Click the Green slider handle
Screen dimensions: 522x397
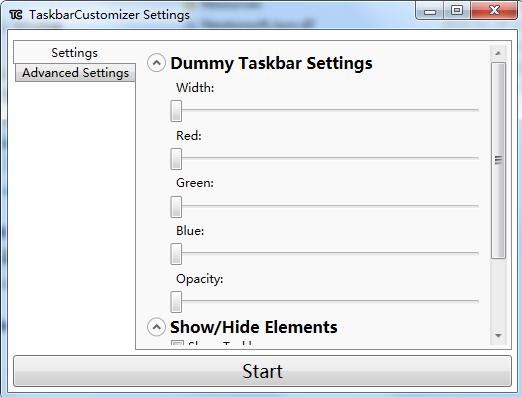[x=176, y=207]
